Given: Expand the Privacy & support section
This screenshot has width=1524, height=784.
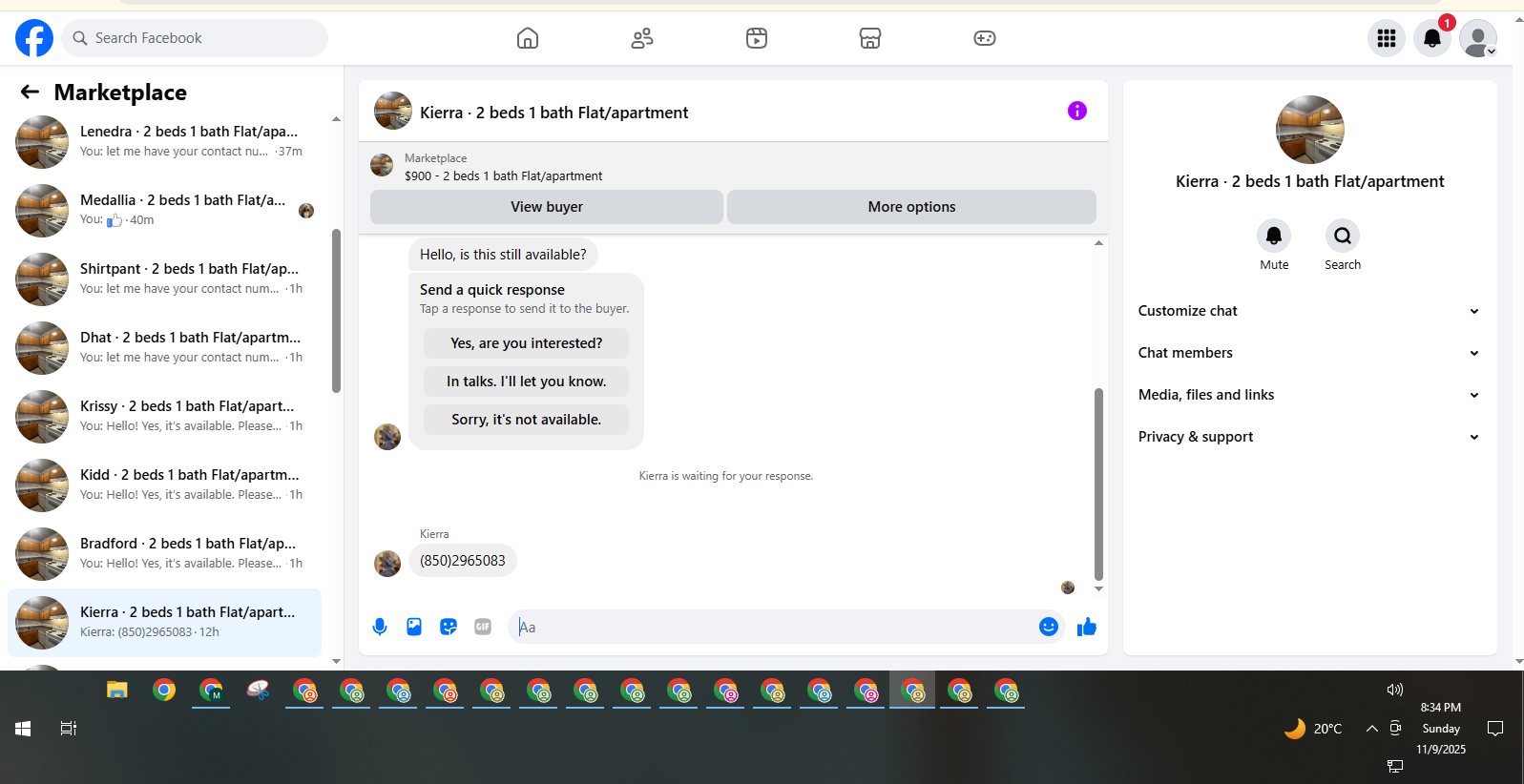Looking at the screenshot, I should pos(1309,437).
